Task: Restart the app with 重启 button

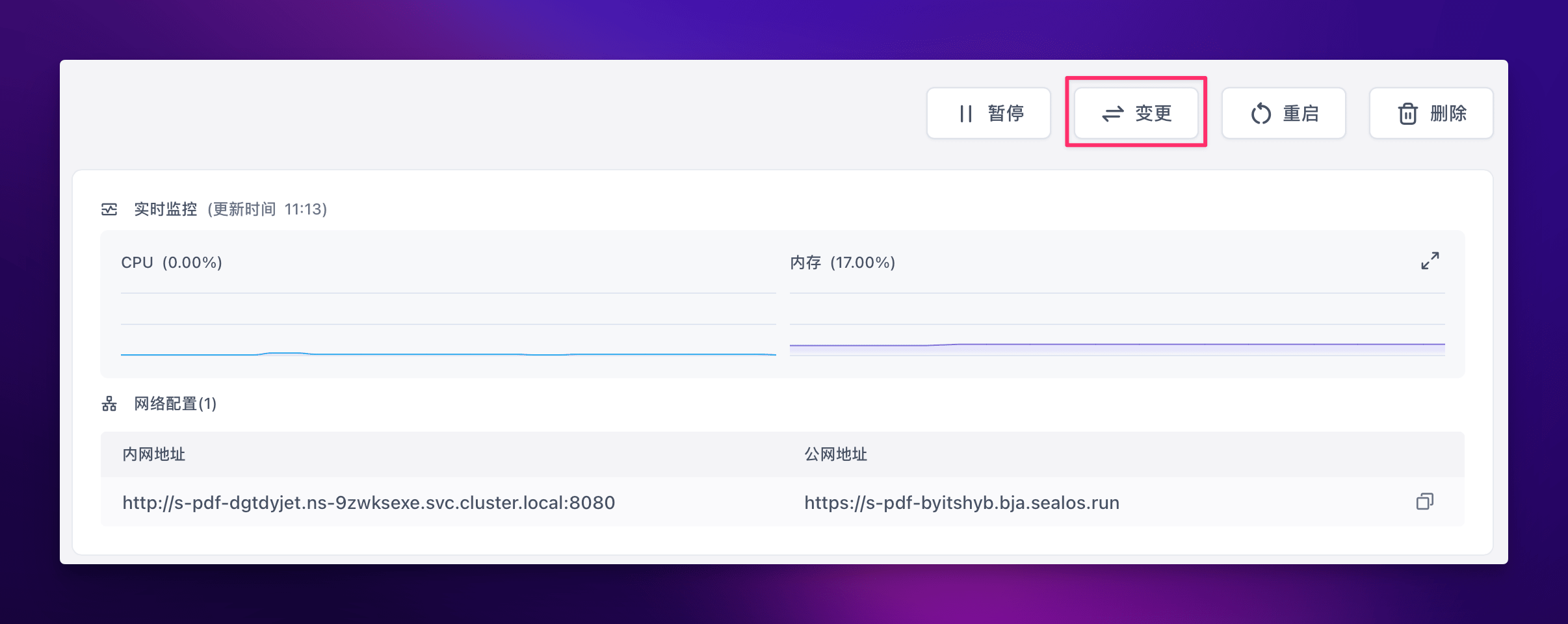Action: 1284,113
